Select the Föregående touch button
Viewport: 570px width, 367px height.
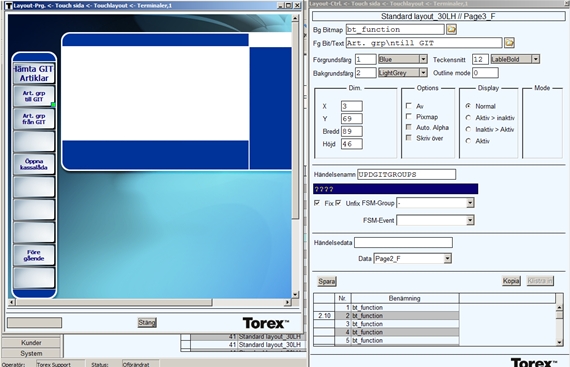coord(34,255)
